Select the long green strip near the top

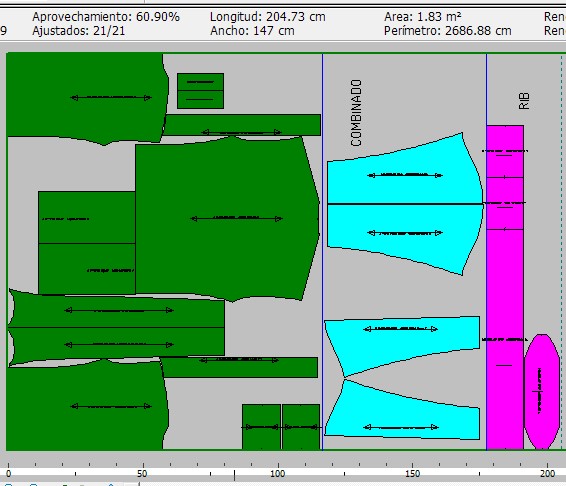pyautogui.click(x=242, y=125)
